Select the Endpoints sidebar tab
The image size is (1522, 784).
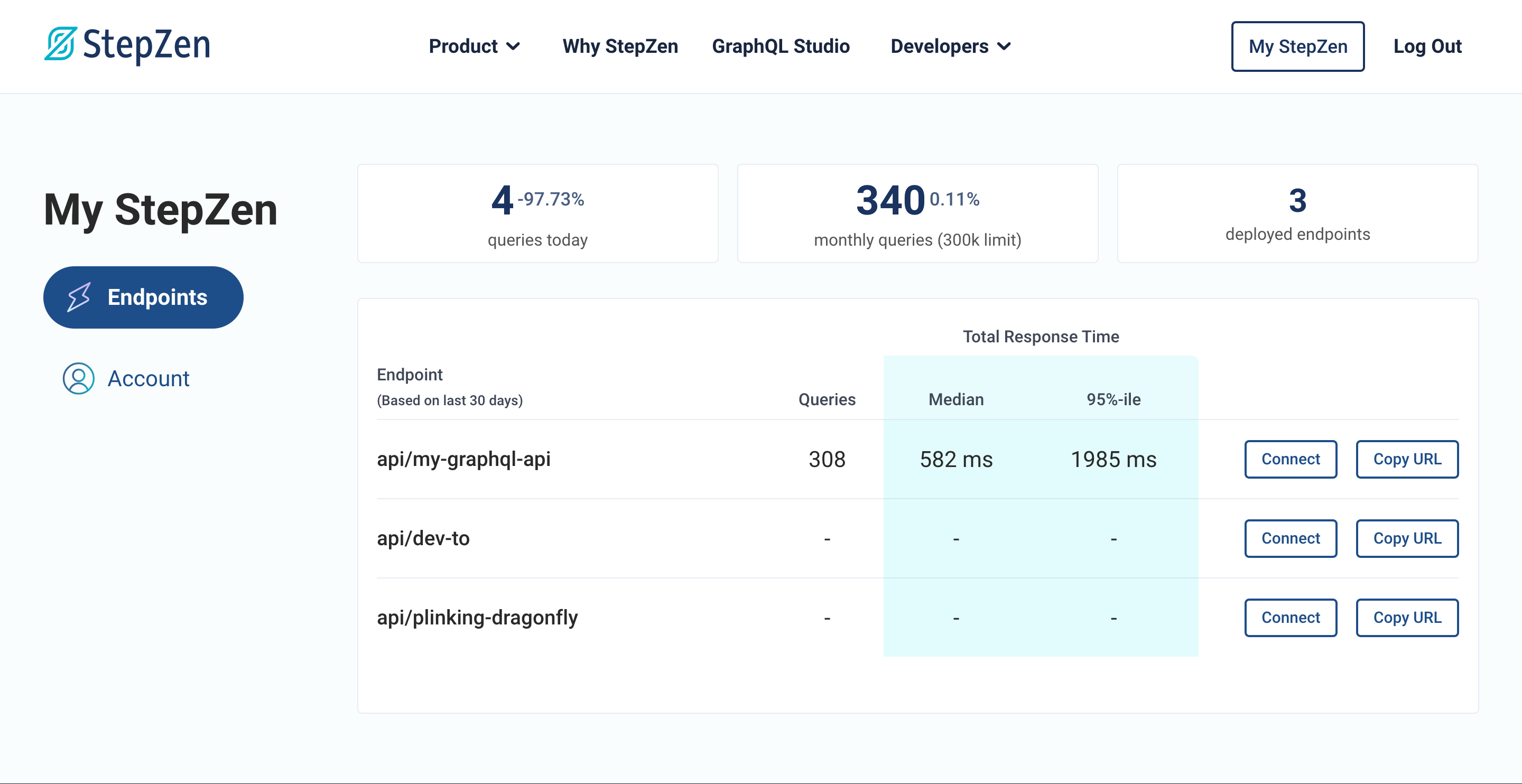point(143,297)
